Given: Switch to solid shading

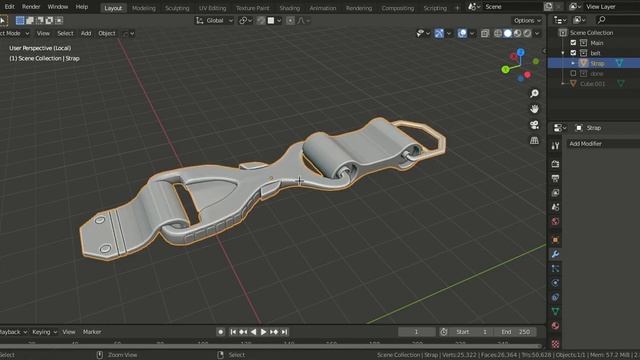Looking at the screenshot, I should point(508,33).
